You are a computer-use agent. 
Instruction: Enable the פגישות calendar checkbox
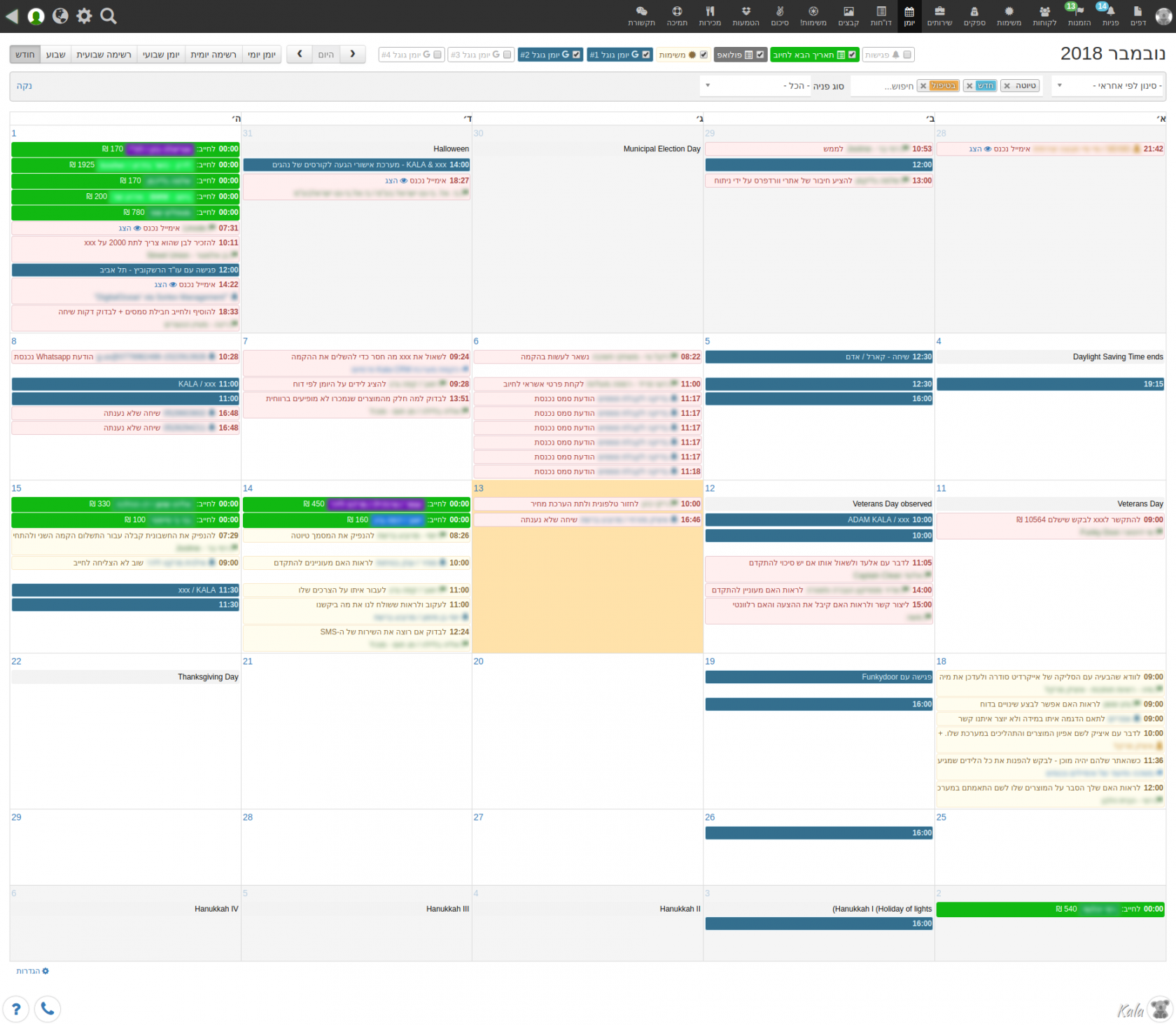click(x=907, y=55)
